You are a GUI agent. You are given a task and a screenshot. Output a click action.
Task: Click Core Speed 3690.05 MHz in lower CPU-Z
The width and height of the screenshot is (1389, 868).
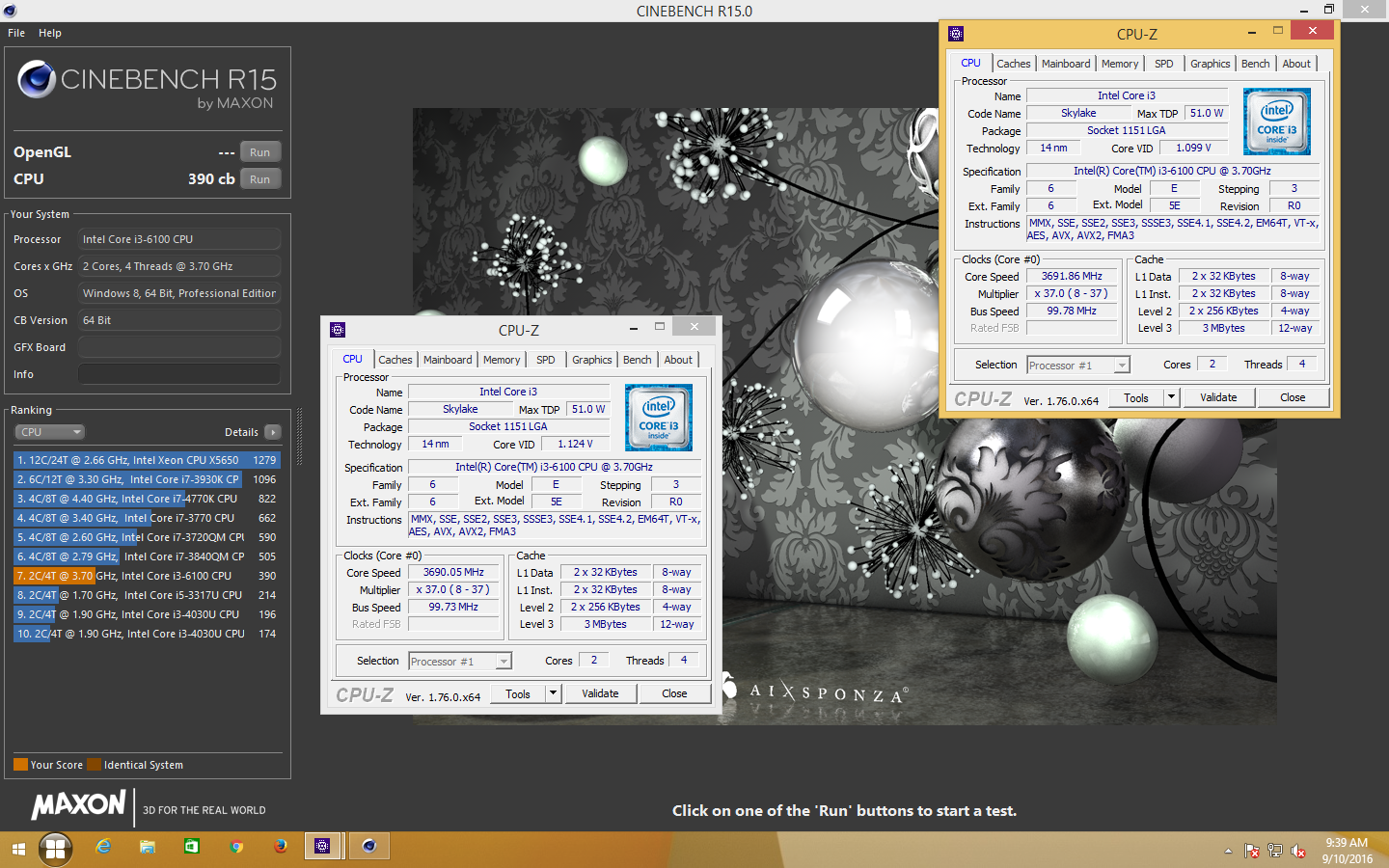(453, 572)
